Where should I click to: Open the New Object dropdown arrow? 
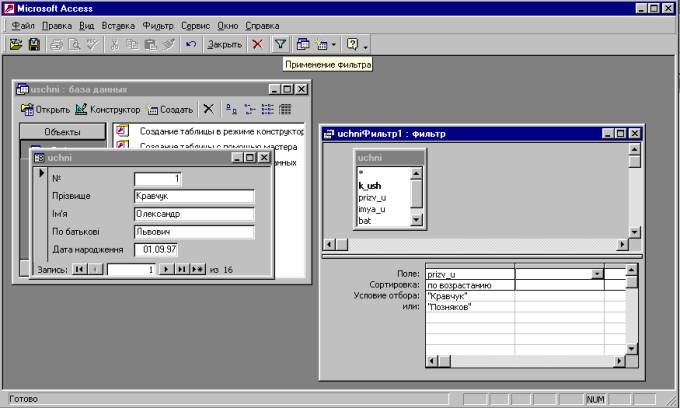333,44
